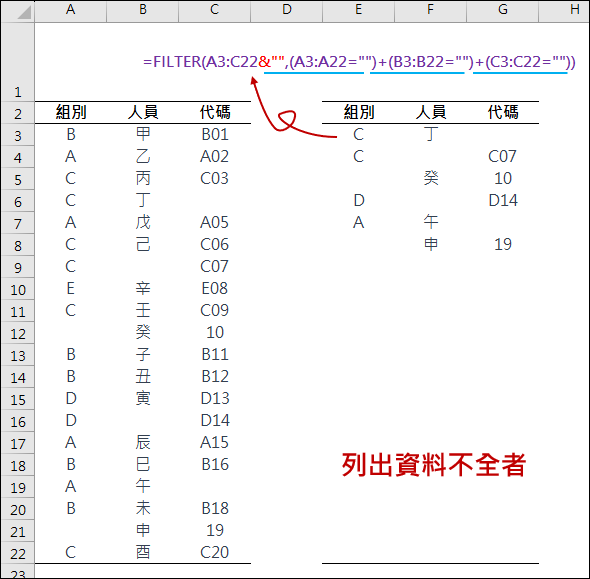This screenshot has width=590, height=579.
Task: Select cell C07 in column G
Action: 503,156
